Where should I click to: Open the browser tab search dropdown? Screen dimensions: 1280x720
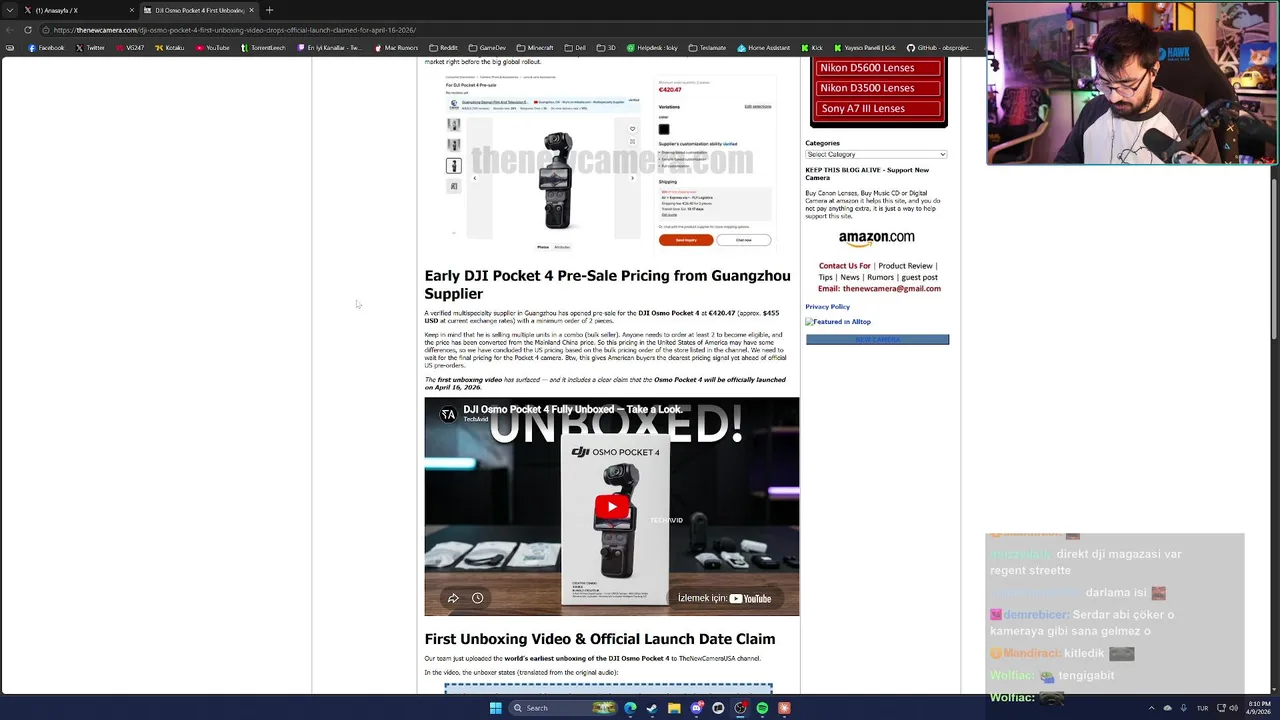[x=10, y=10]
